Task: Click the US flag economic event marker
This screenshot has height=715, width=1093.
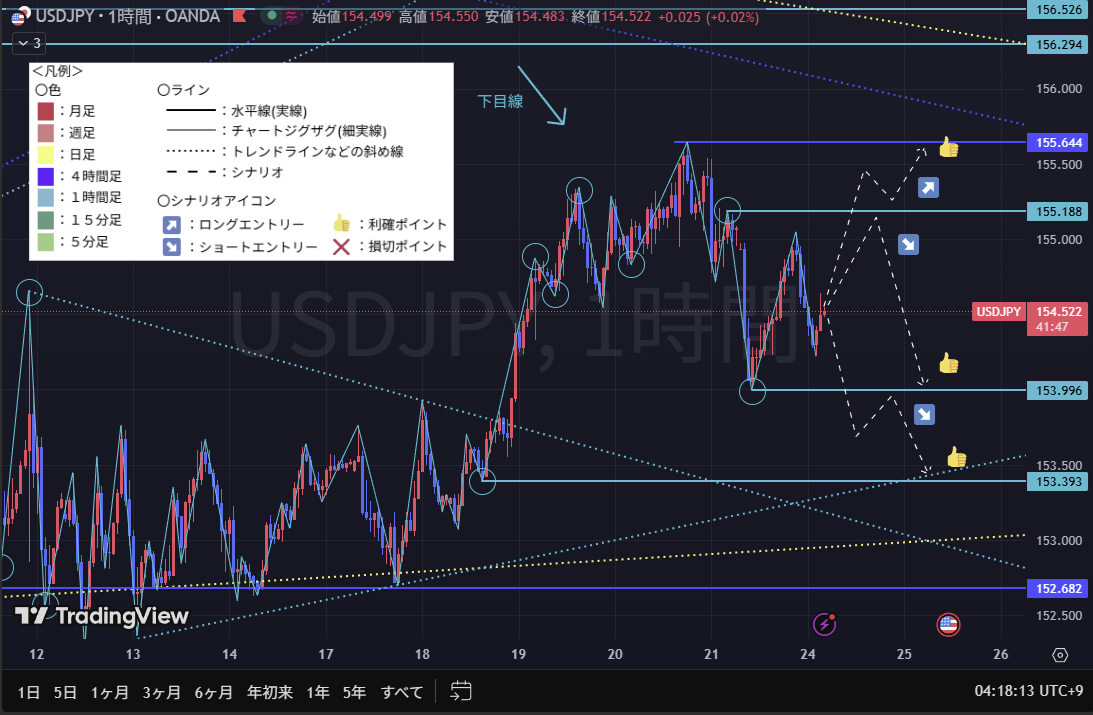Action: click(948, 625)
